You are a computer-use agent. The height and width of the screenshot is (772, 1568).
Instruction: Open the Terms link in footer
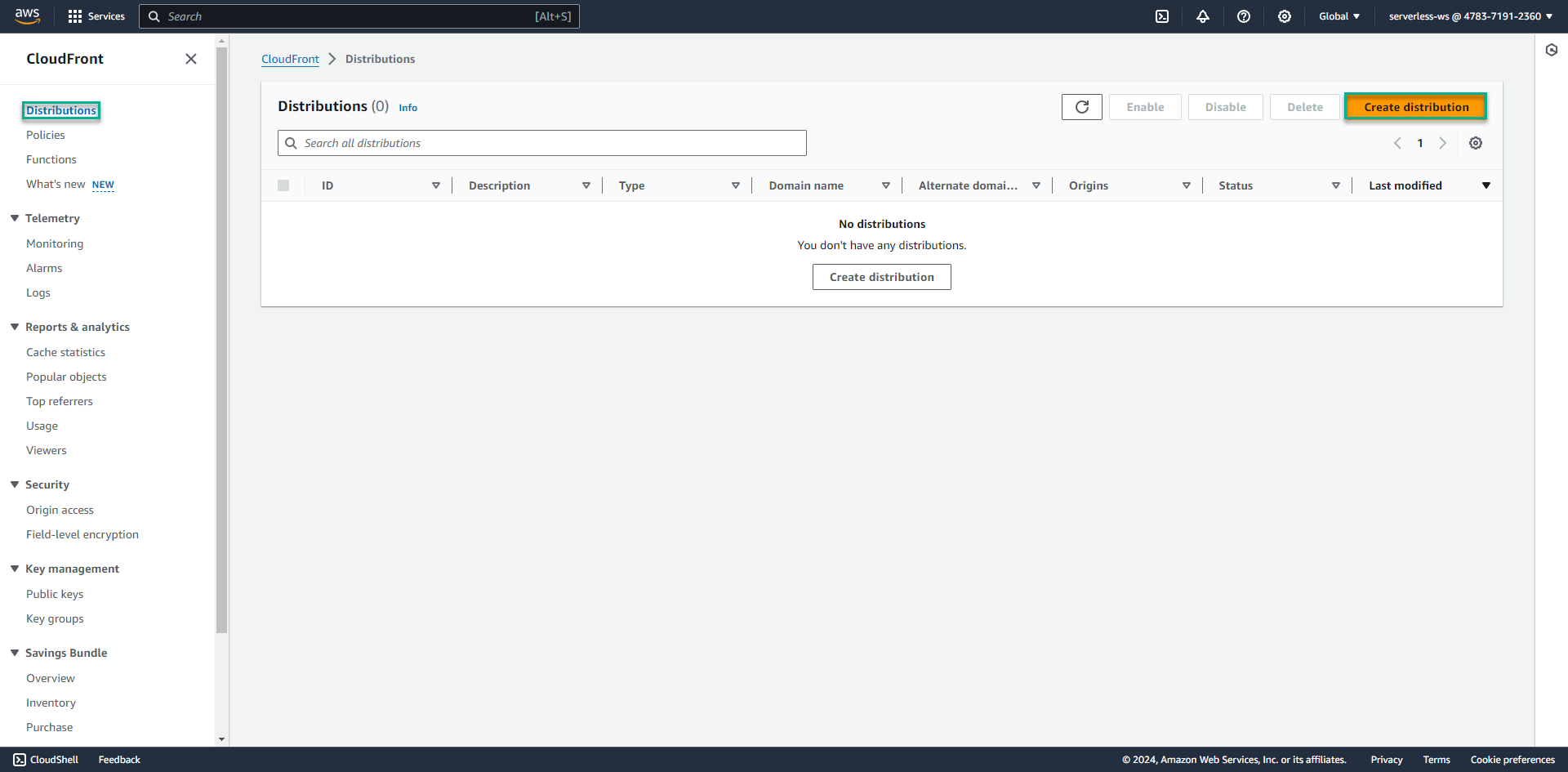(1437, 760)
